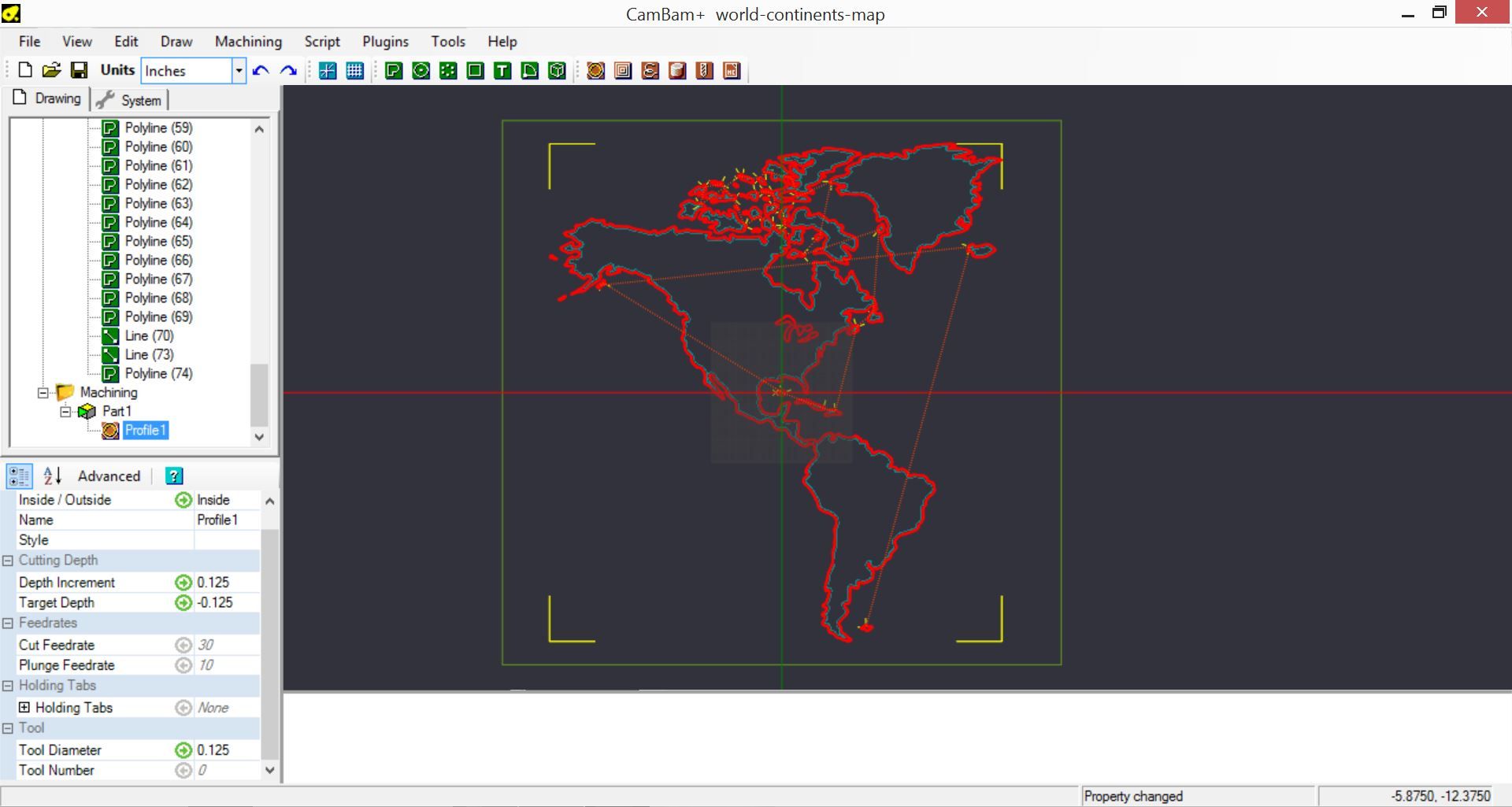Open the Units dropdown

click(239, 71)
